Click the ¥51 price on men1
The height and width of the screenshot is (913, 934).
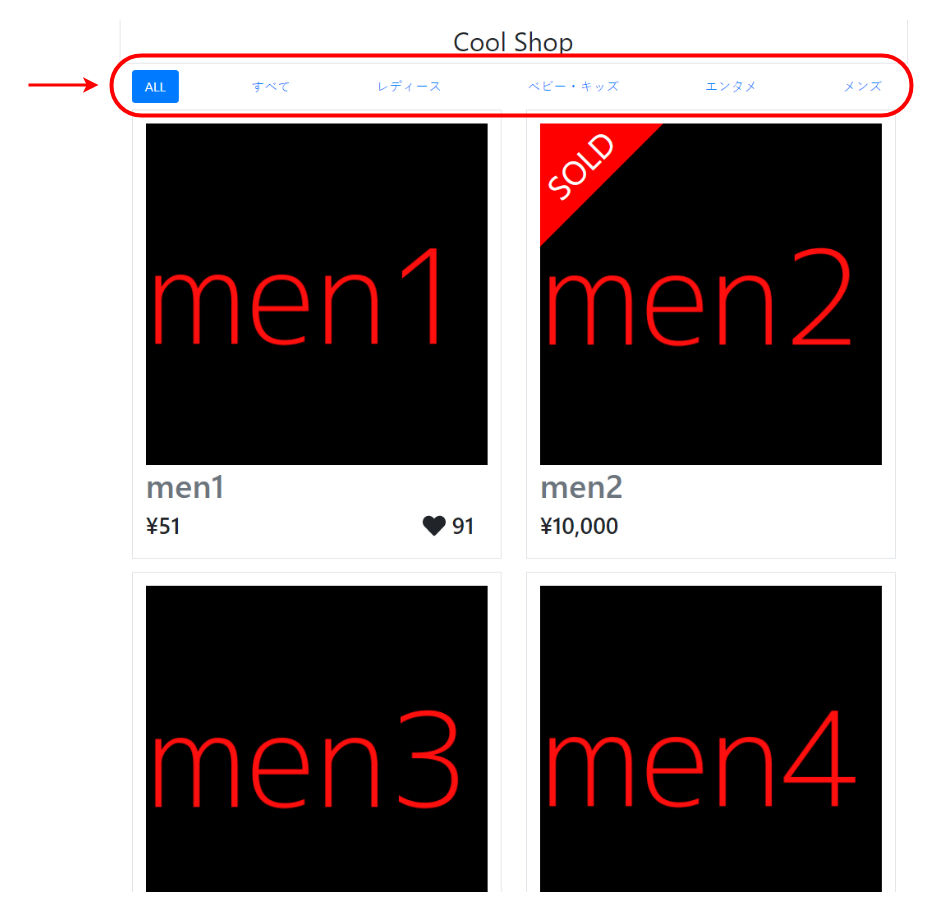coord(163,526)
